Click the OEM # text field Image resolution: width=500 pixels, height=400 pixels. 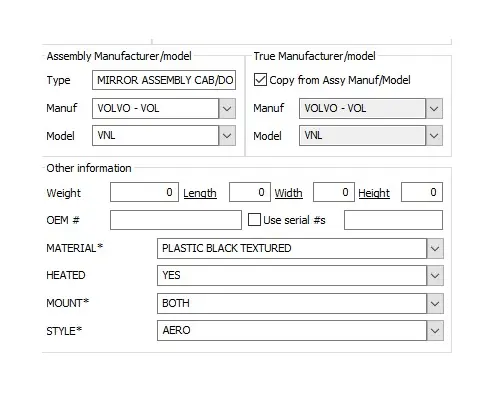pos(176,220)
